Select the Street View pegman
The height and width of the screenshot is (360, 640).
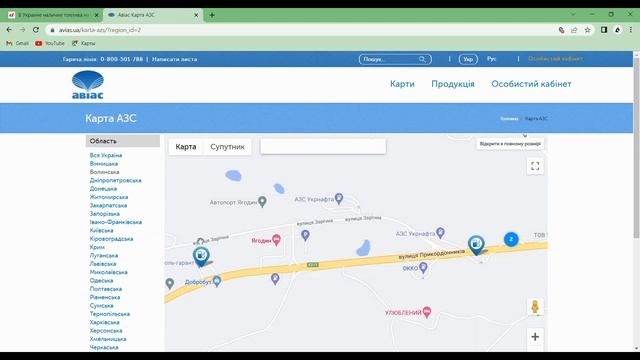pyautogui.click(x=535, y=307)
